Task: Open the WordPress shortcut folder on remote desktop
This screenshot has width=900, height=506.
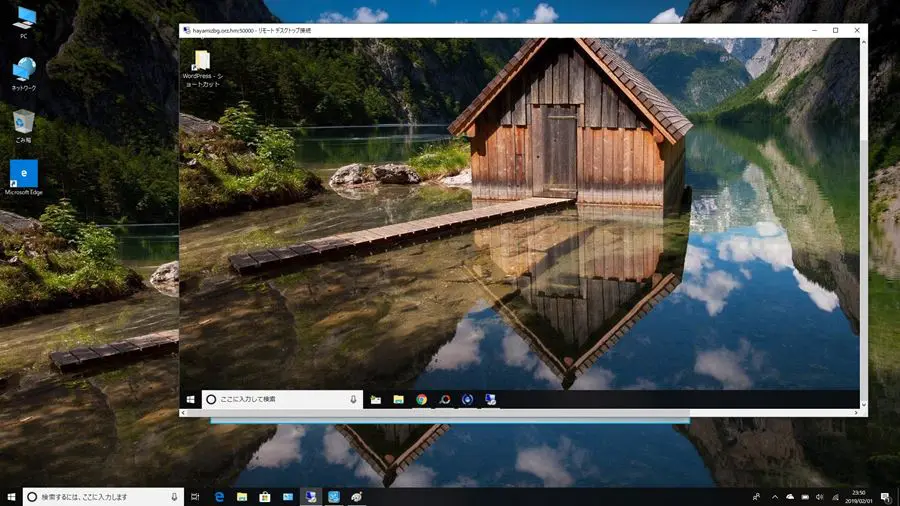Action: point(202,62)
